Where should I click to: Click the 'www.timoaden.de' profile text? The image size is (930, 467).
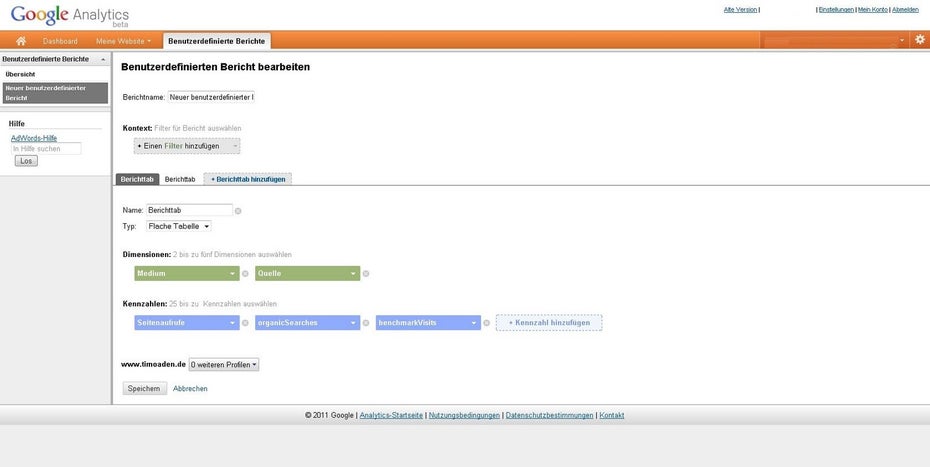point(154,364)
